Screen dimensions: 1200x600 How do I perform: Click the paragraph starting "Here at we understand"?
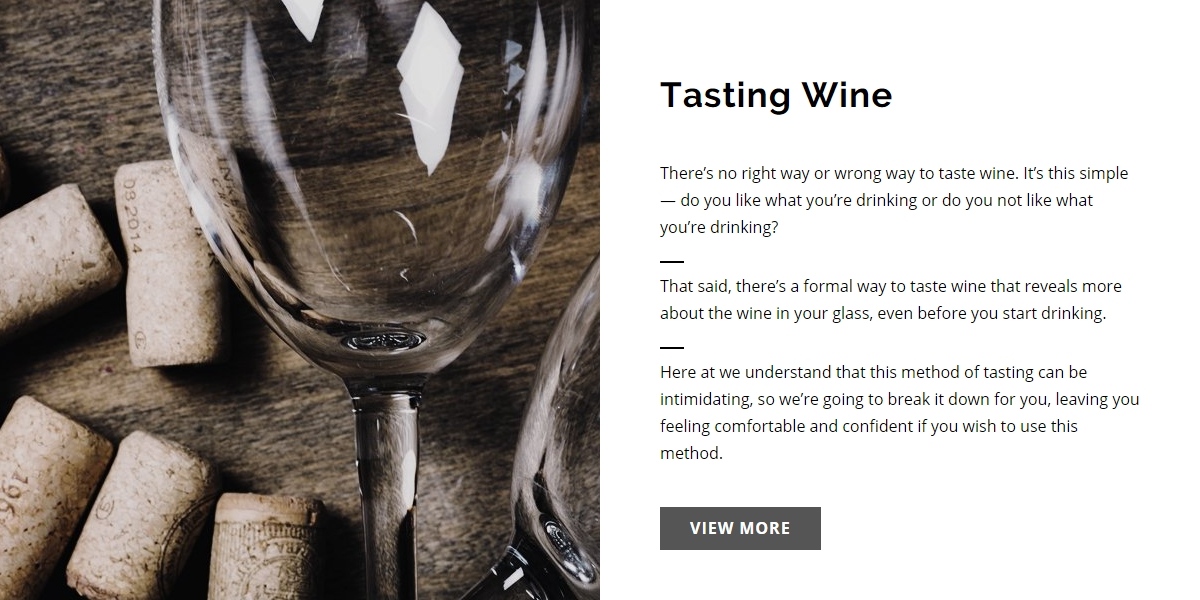pos(899,412)
